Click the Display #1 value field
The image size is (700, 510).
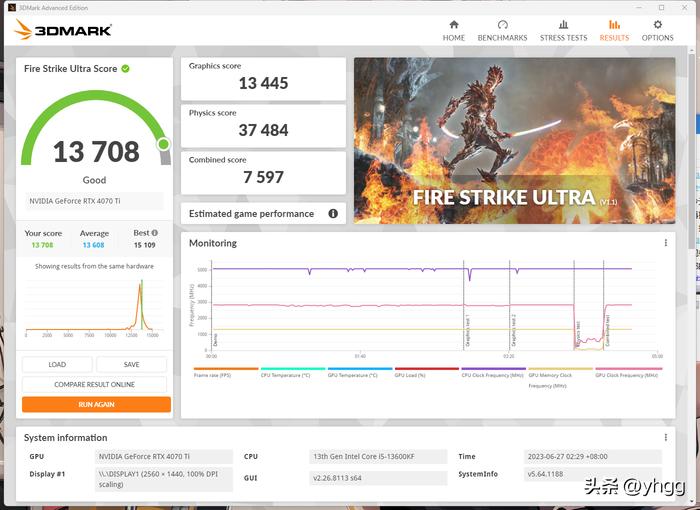tap(163, 479)
